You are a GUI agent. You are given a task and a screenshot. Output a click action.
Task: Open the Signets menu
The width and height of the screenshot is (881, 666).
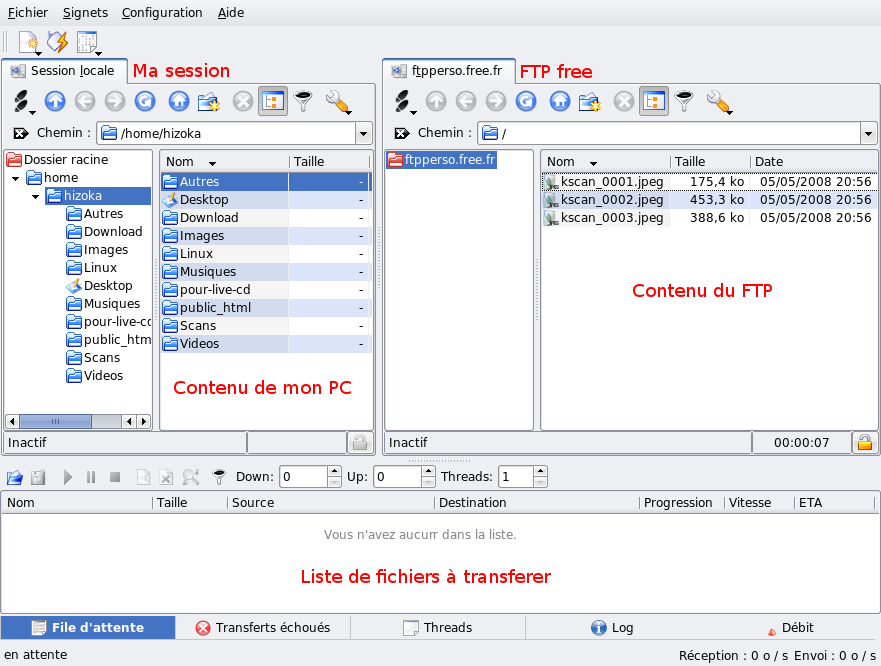(x=85, y=13)
